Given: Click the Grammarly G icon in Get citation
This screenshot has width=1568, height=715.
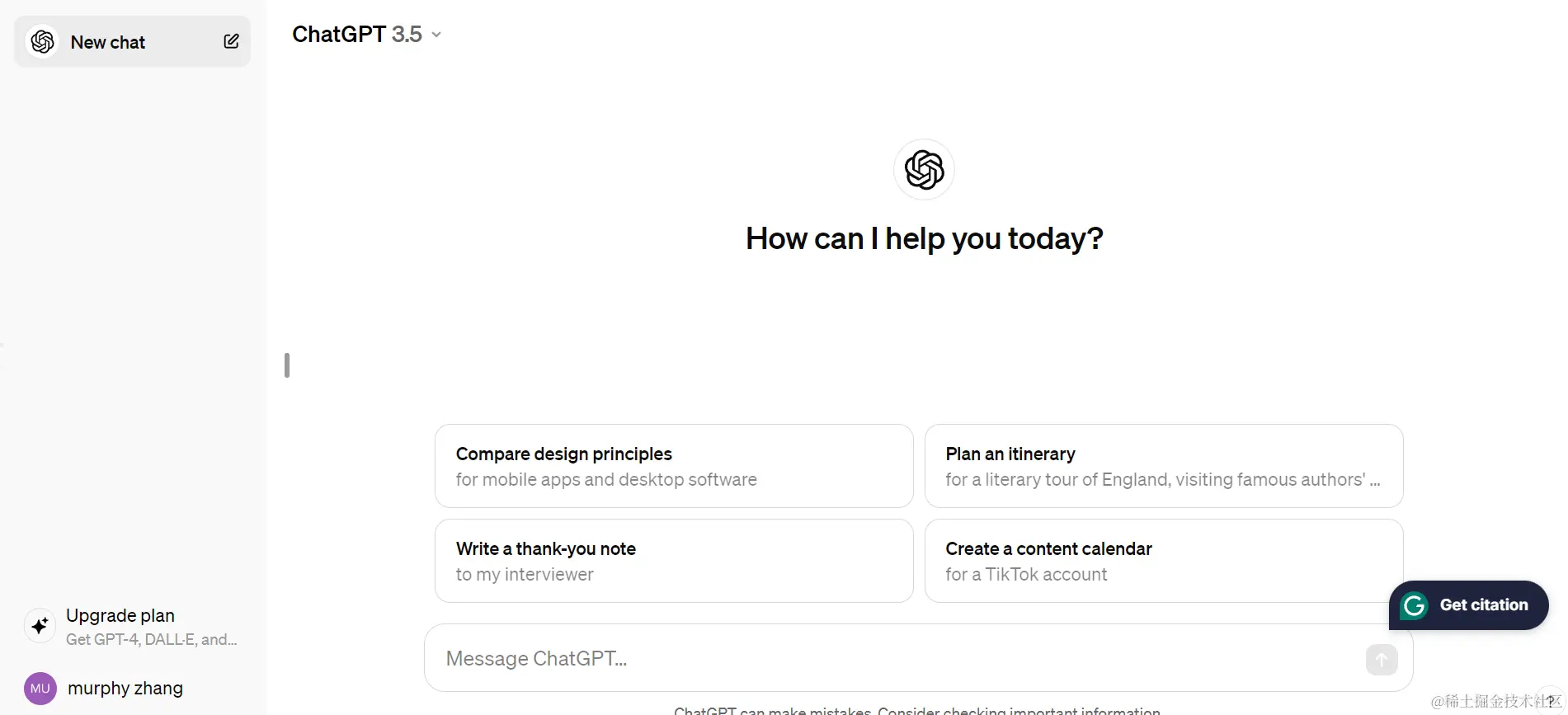Looking at the screenshot, I should coord(1414,605).
